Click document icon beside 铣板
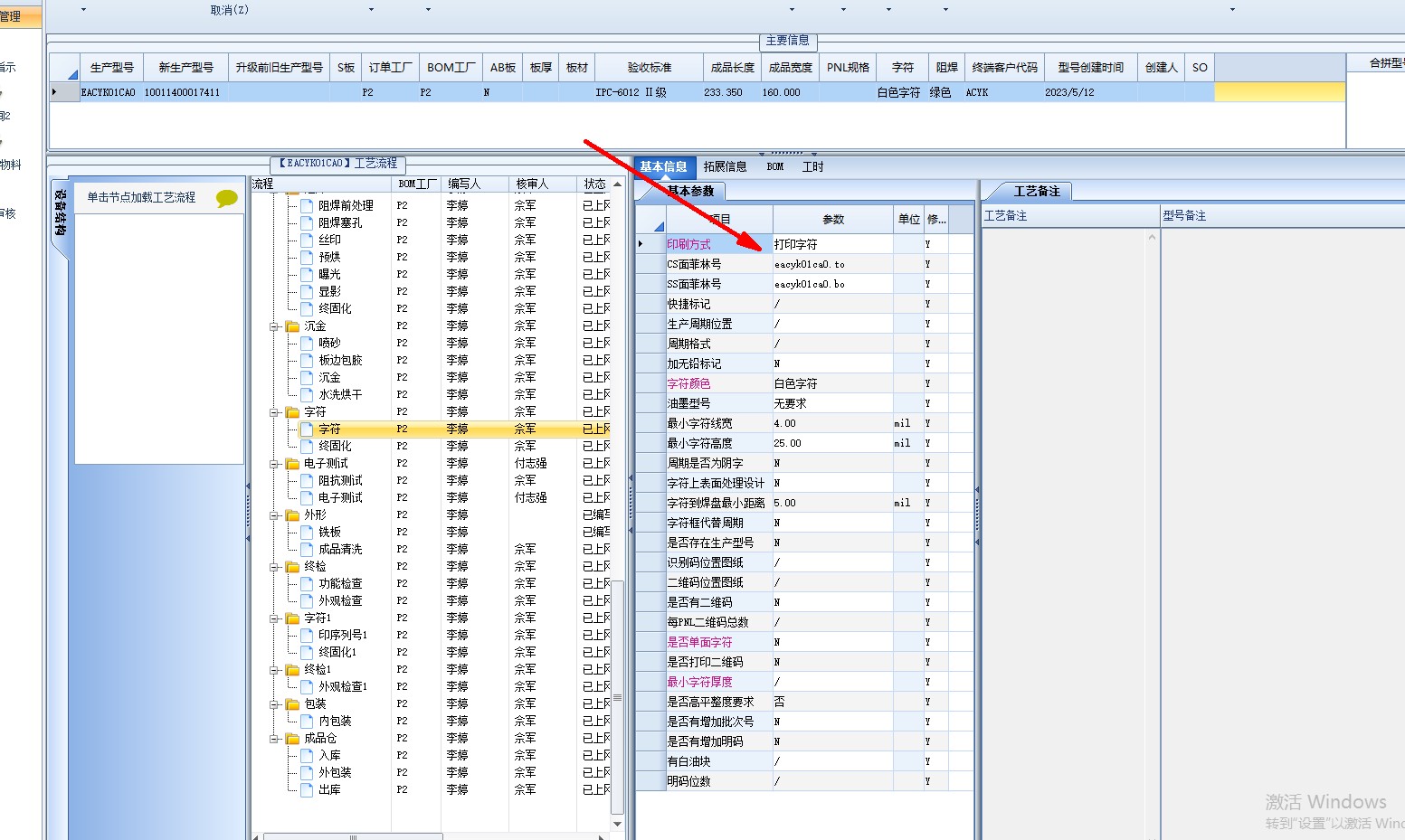This screenshot has height=840, width=1405. 307,533
